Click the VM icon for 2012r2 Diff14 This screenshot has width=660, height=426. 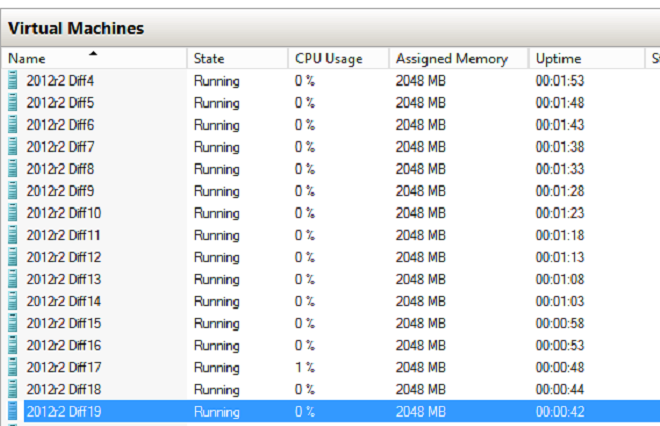click(13, 300)
